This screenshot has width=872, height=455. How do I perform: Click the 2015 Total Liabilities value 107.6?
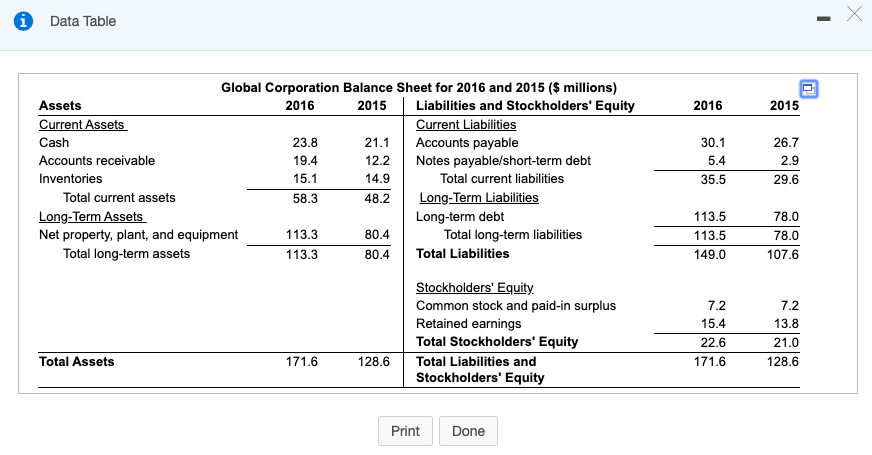click(782, 255)
